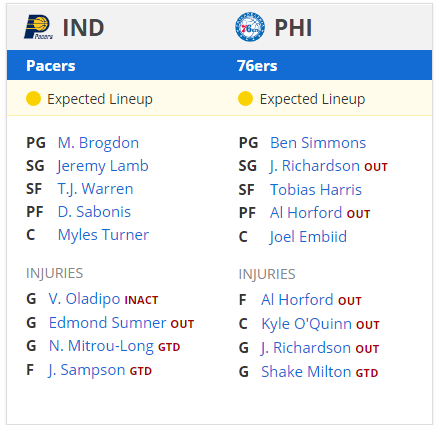439x425 pixels.
Task: Click the Philadelphia 76ers team logo
Action: coord(250,27)
